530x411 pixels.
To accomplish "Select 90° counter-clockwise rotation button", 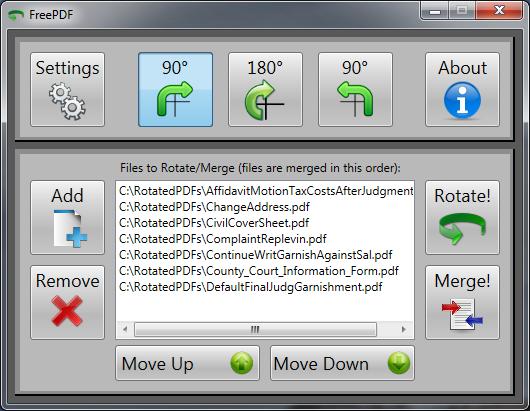I will click(355, 90).
